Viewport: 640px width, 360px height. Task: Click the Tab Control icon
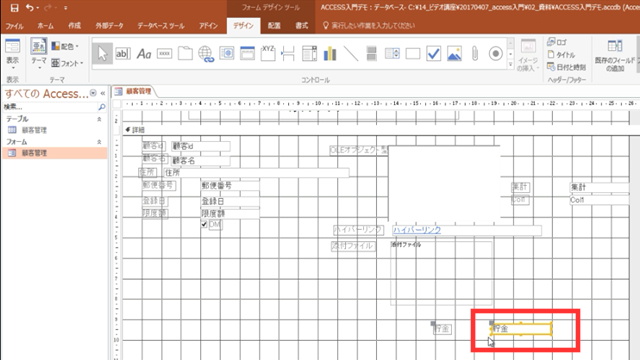coord(185,53)
